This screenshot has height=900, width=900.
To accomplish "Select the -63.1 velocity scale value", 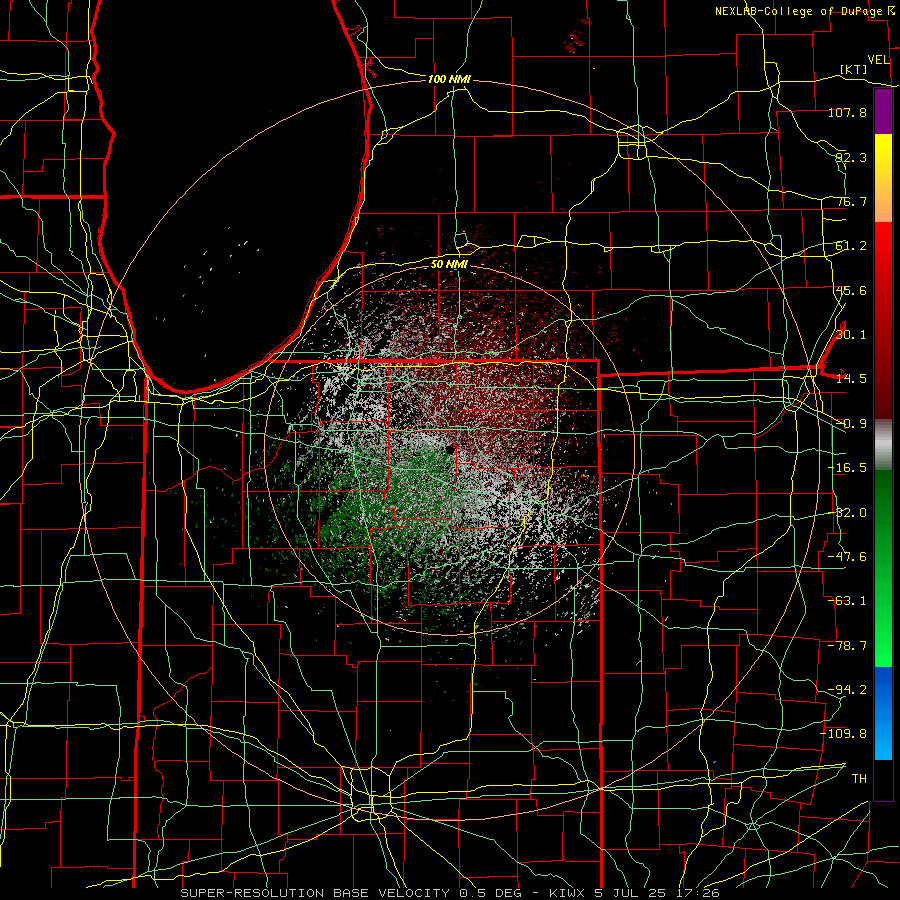I will [x=847, y=601].
